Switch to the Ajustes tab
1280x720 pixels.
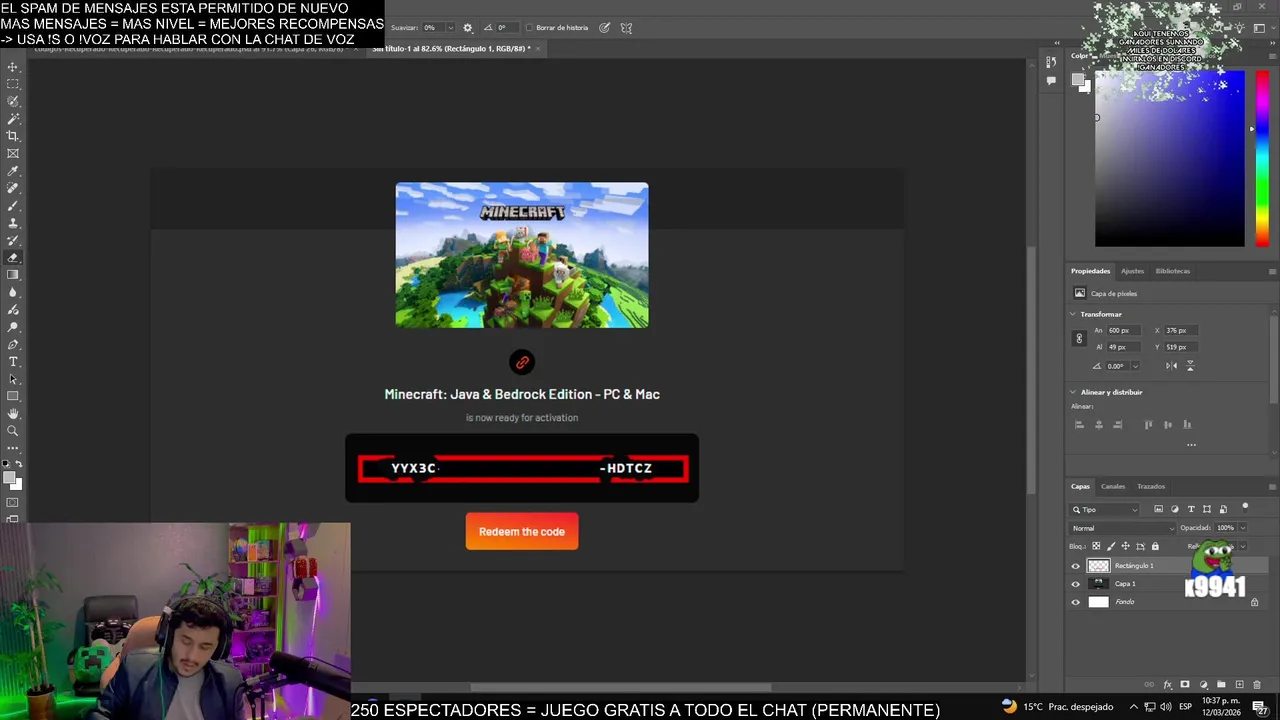[x=1132, y=271]
